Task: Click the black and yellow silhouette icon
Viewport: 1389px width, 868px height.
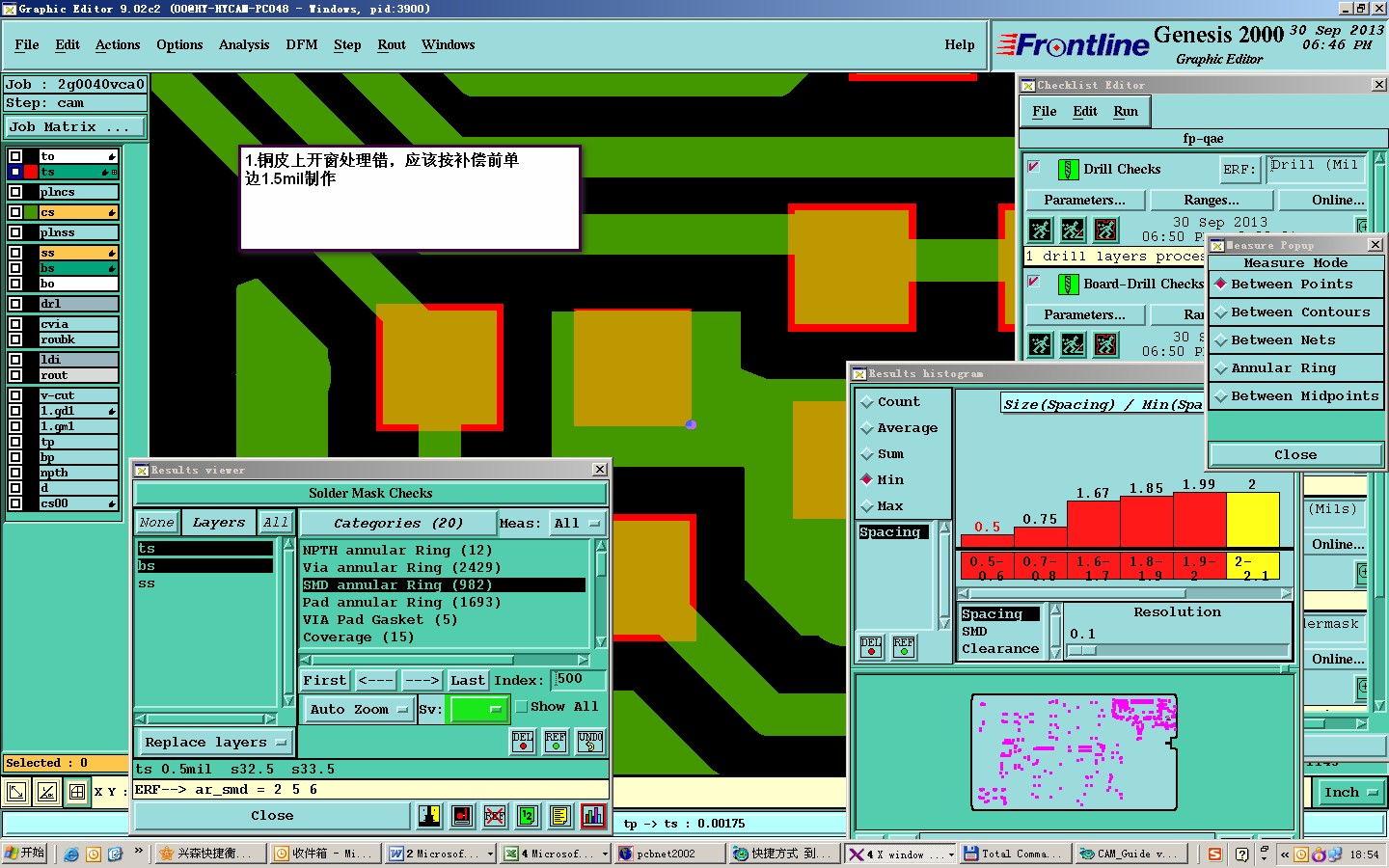Action: point(429,816)
